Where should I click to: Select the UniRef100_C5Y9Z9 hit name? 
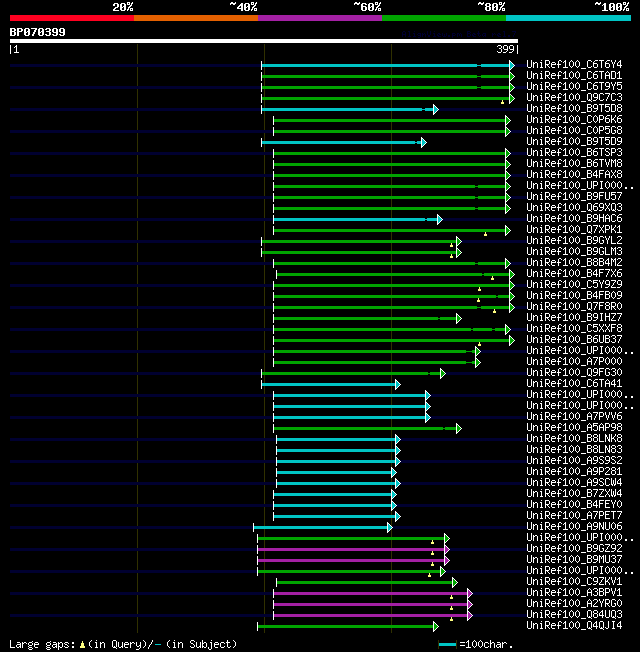coord(574,284)
